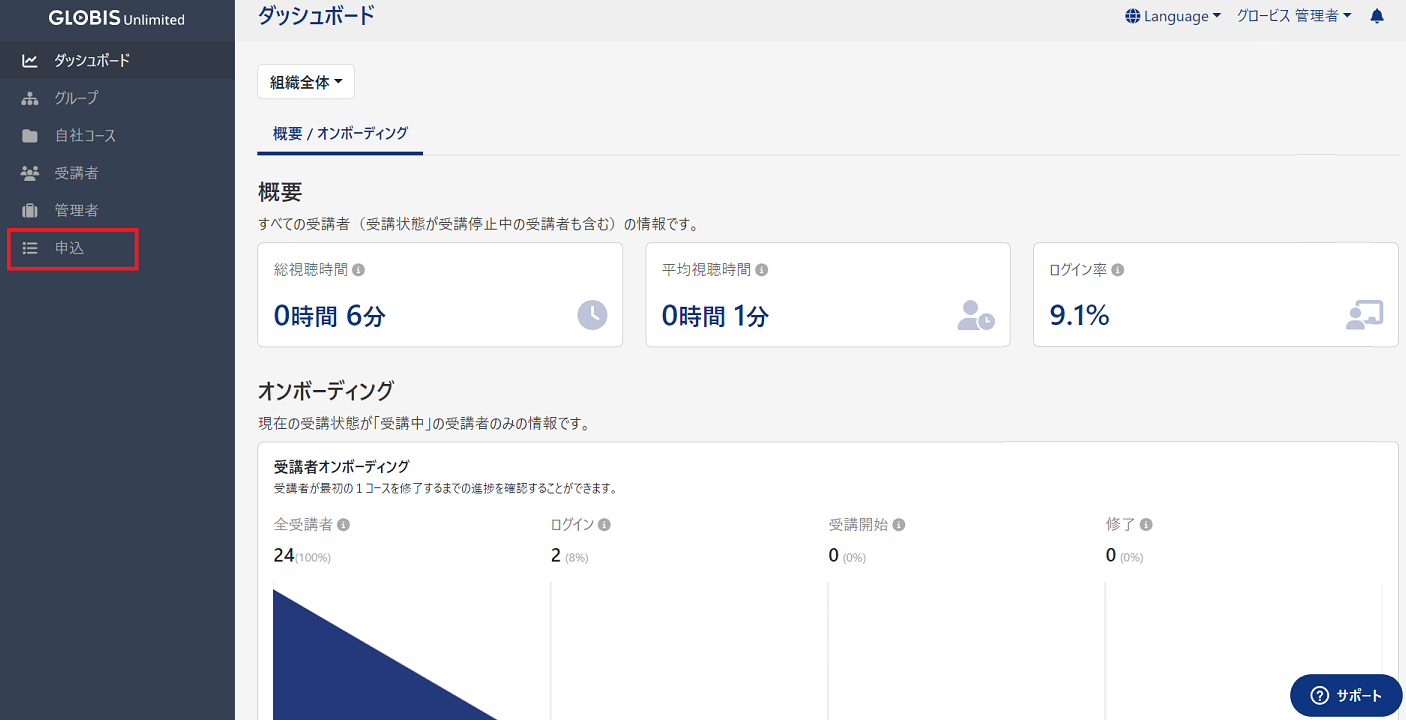The width and height of the screenshot is (1406, 720).
Task: Show info tooltip for 総視聴時間
Action: click(358, 270)
